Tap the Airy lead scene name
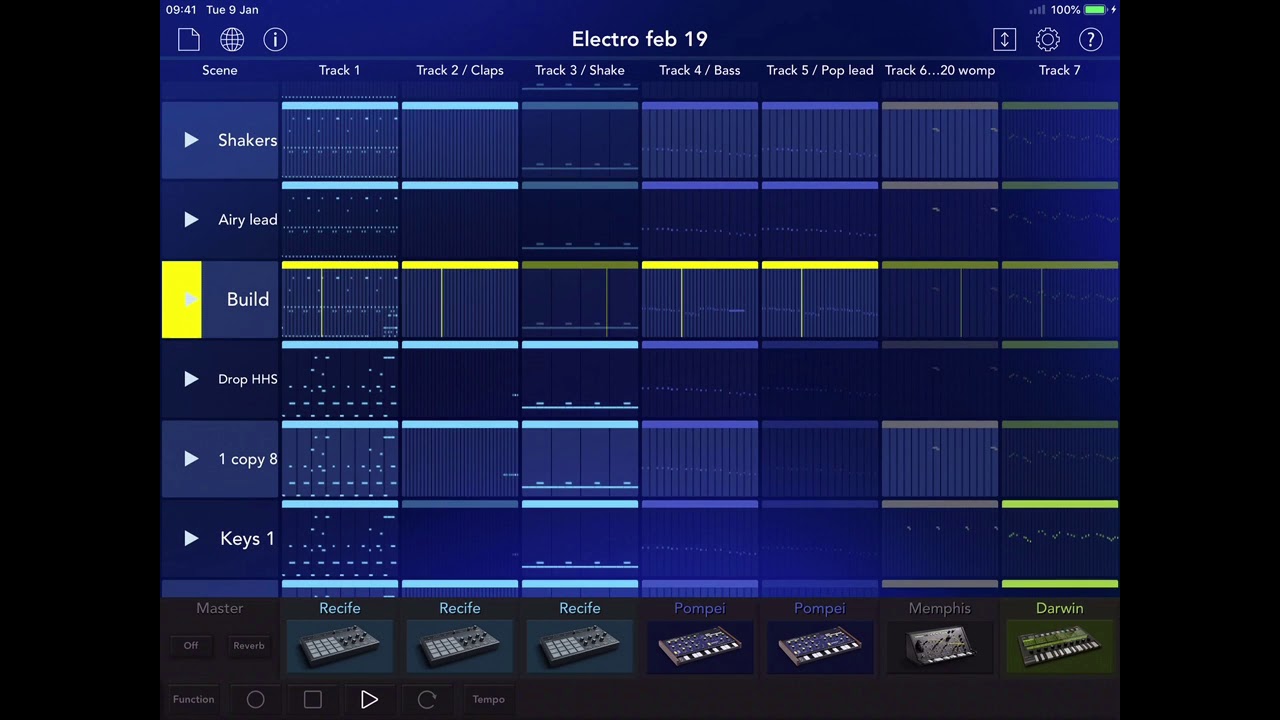1280x720 pixels. pos(248,220)
